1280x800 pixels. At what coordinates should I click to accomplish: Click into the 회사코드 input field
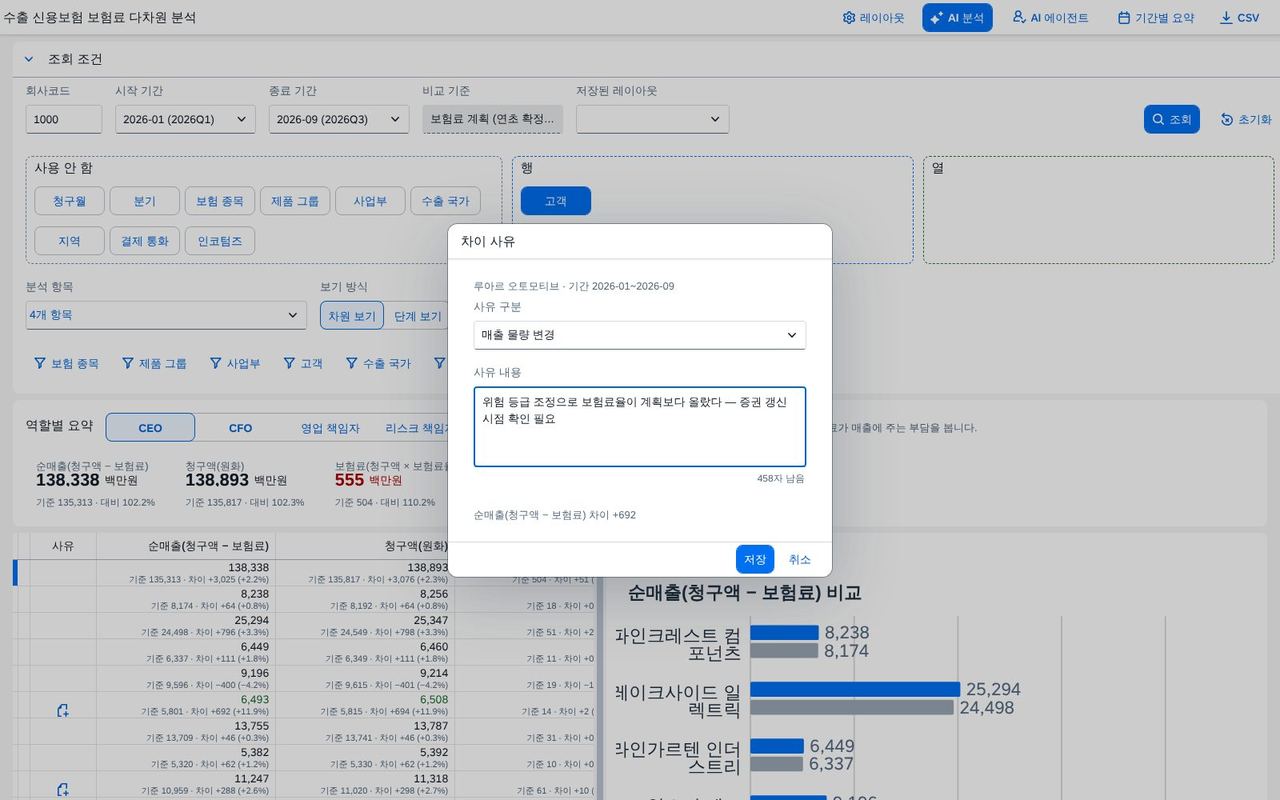[64, 119]
